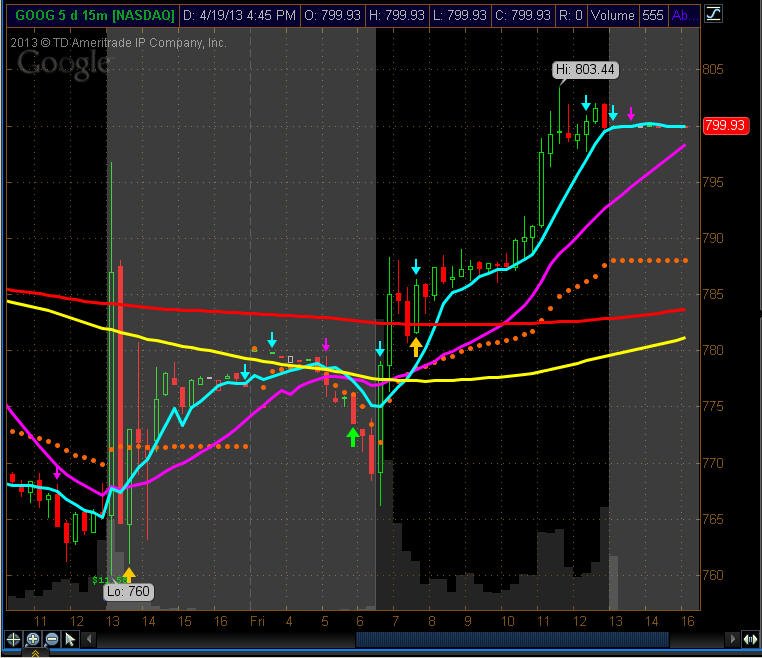
Task: Click the red 799.93 last price label
Action: tap(725, 125)
